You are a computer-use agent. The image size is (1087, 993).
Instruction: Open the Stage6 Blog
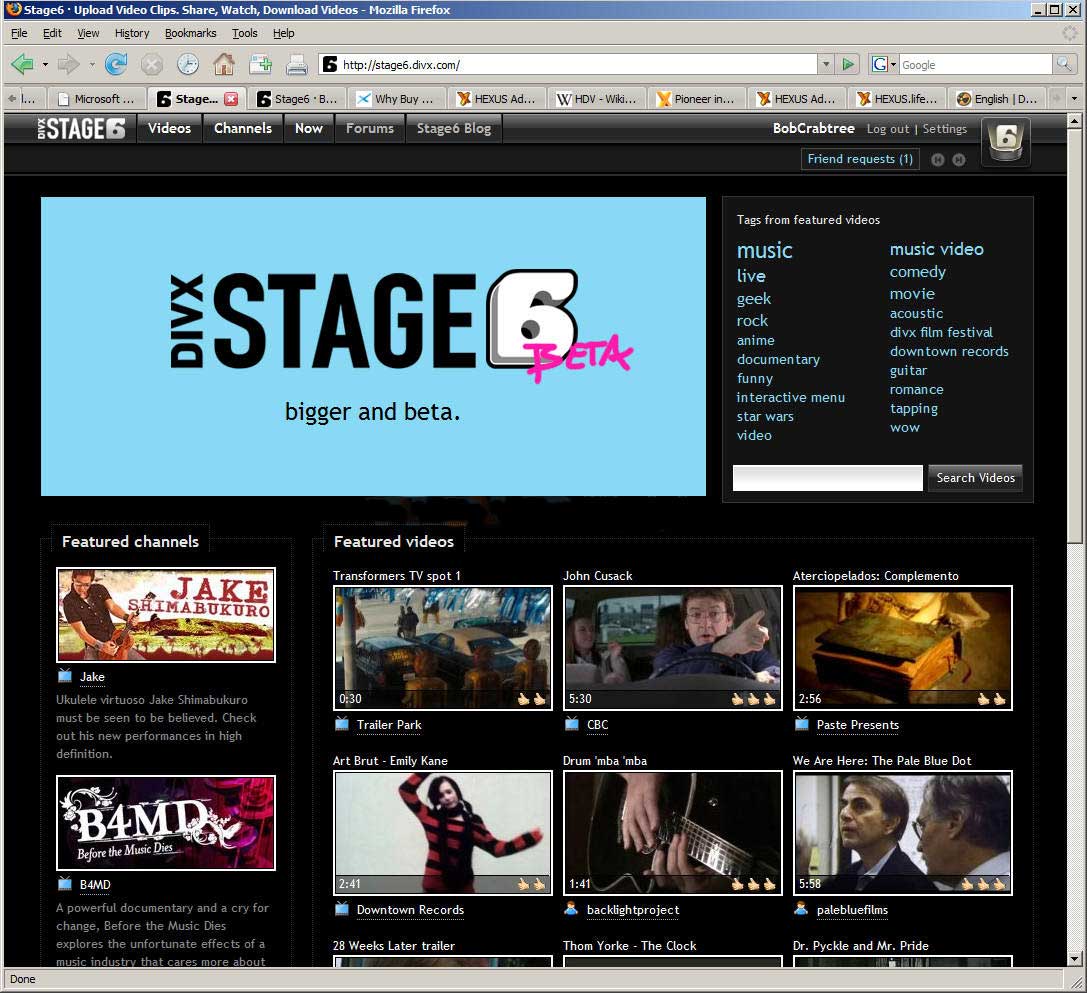pyautogui.click(x=454, y=128)
